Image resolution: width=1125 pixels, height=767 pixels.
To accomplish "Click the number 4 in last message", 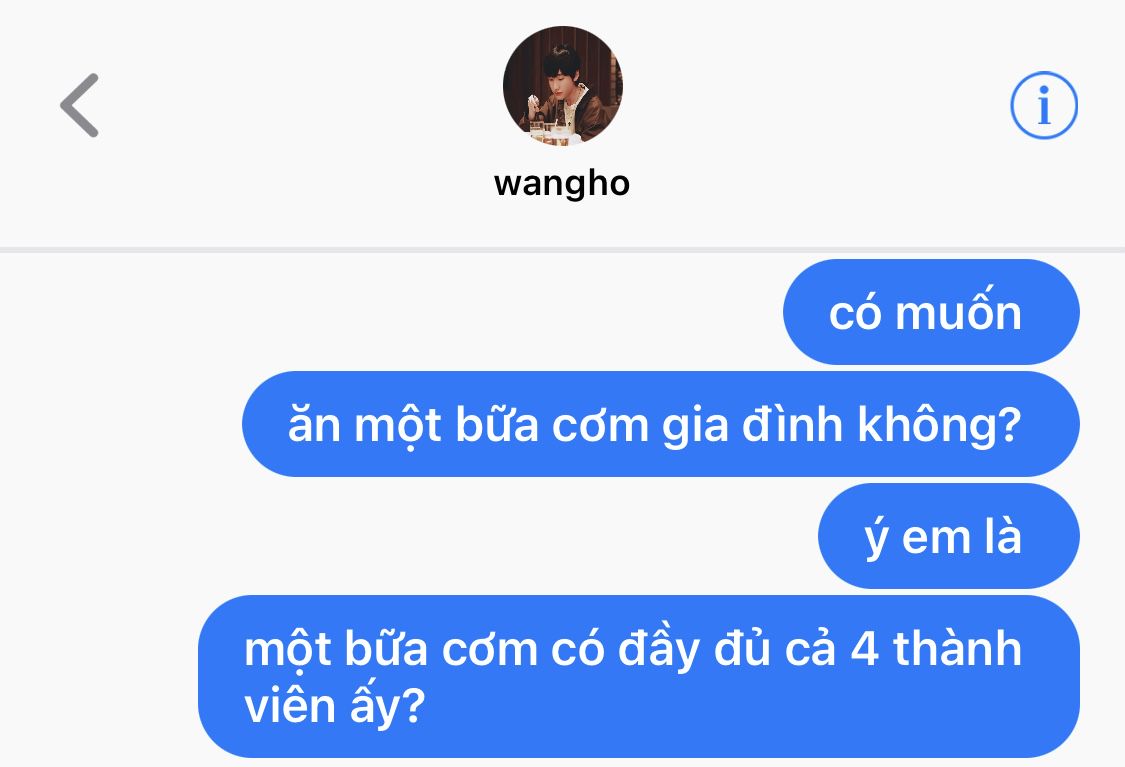I will (x=865, y=649).
